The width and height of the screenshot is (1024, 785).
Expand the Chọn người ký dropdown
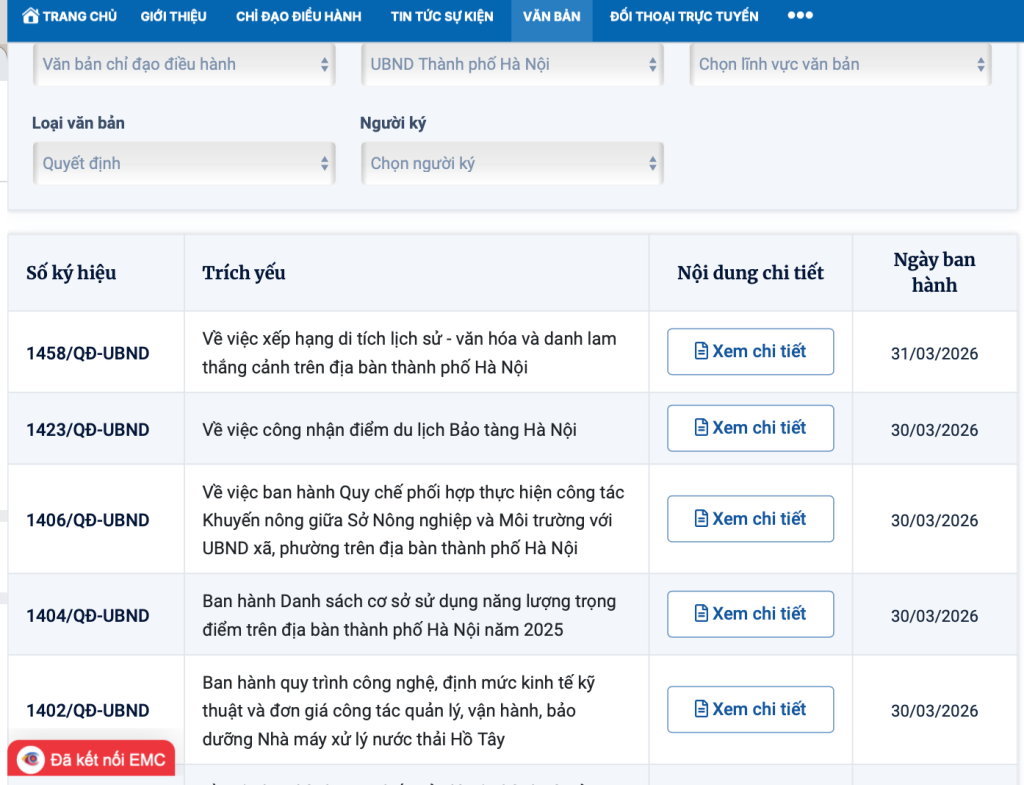(x=512, y=163)
